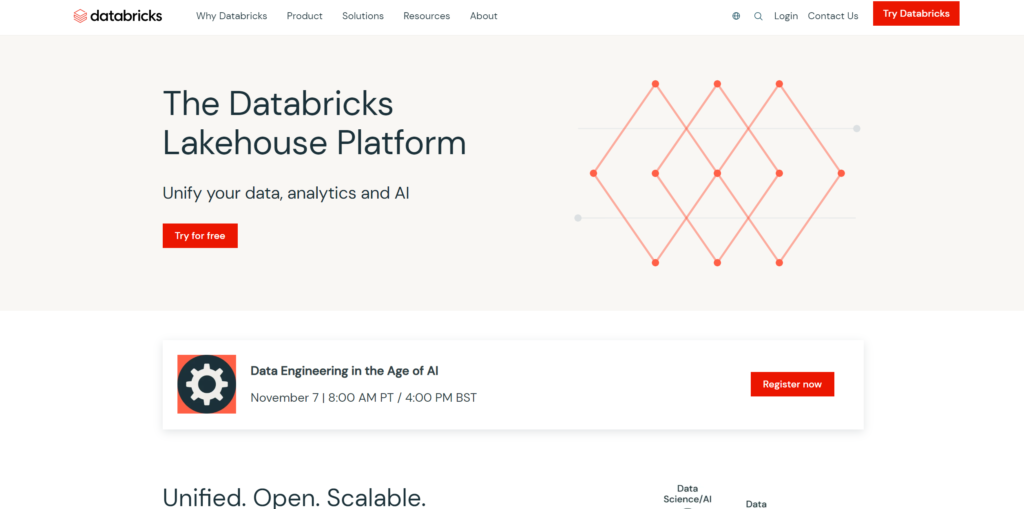This screenshot has width=1024, height=509.
Task: Click the Try for free button
Action: tap(200, 236)
